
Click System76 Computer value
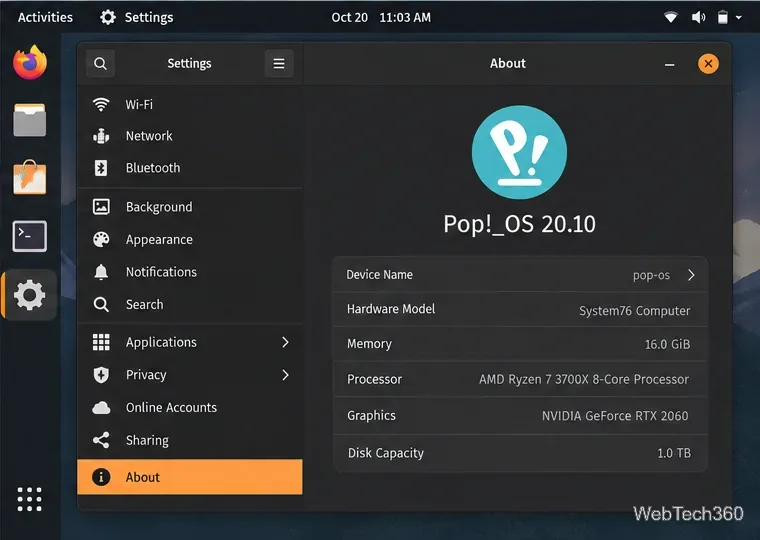[634, 310]
